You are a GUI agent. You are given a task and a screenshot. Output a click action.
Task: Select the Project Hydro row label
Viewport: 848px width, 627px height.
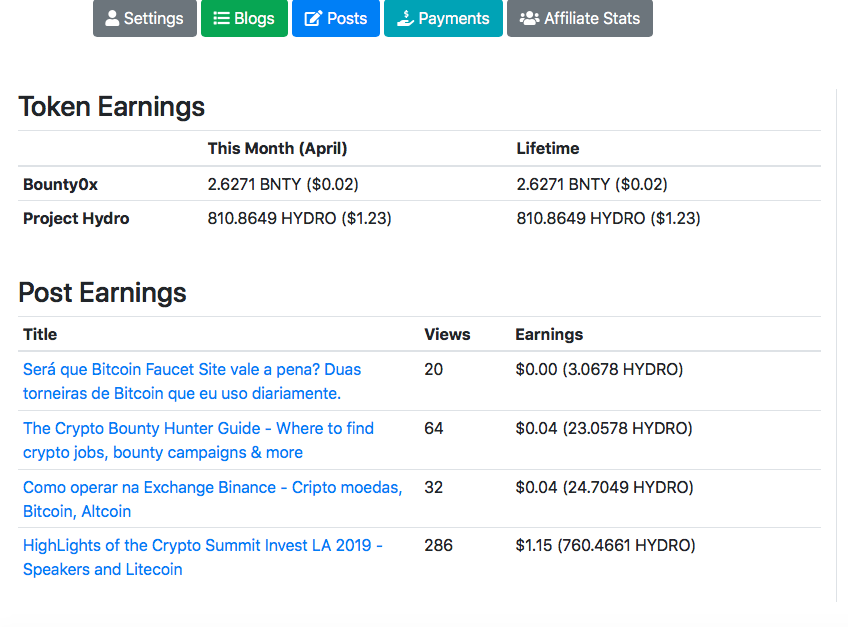[x=76, y=218]
